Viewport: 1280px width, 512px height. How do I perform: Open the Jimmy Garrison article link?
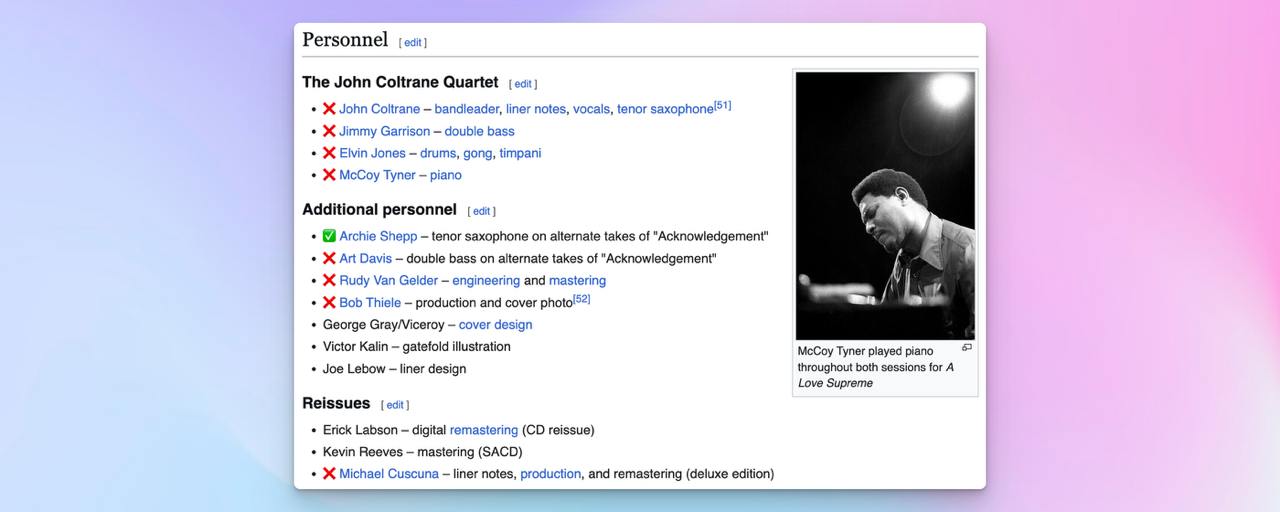(x=384, y=131)
